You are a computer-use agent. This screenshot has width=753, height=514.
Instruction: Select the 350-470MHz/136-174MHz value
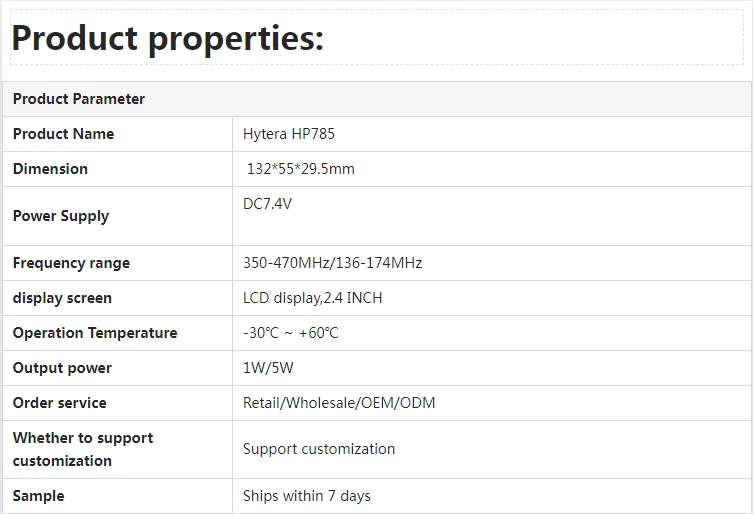tap(333, 263)
